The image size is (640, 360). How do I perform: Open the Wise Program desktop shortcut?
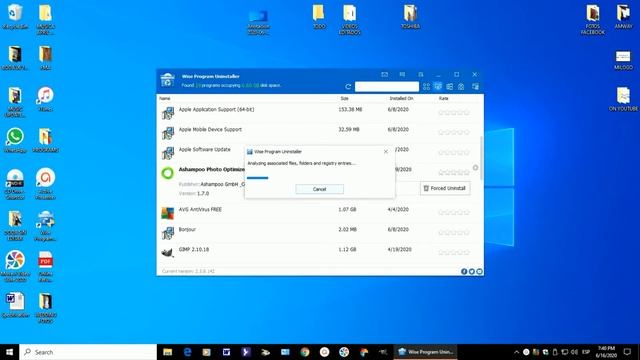point(45,226)
